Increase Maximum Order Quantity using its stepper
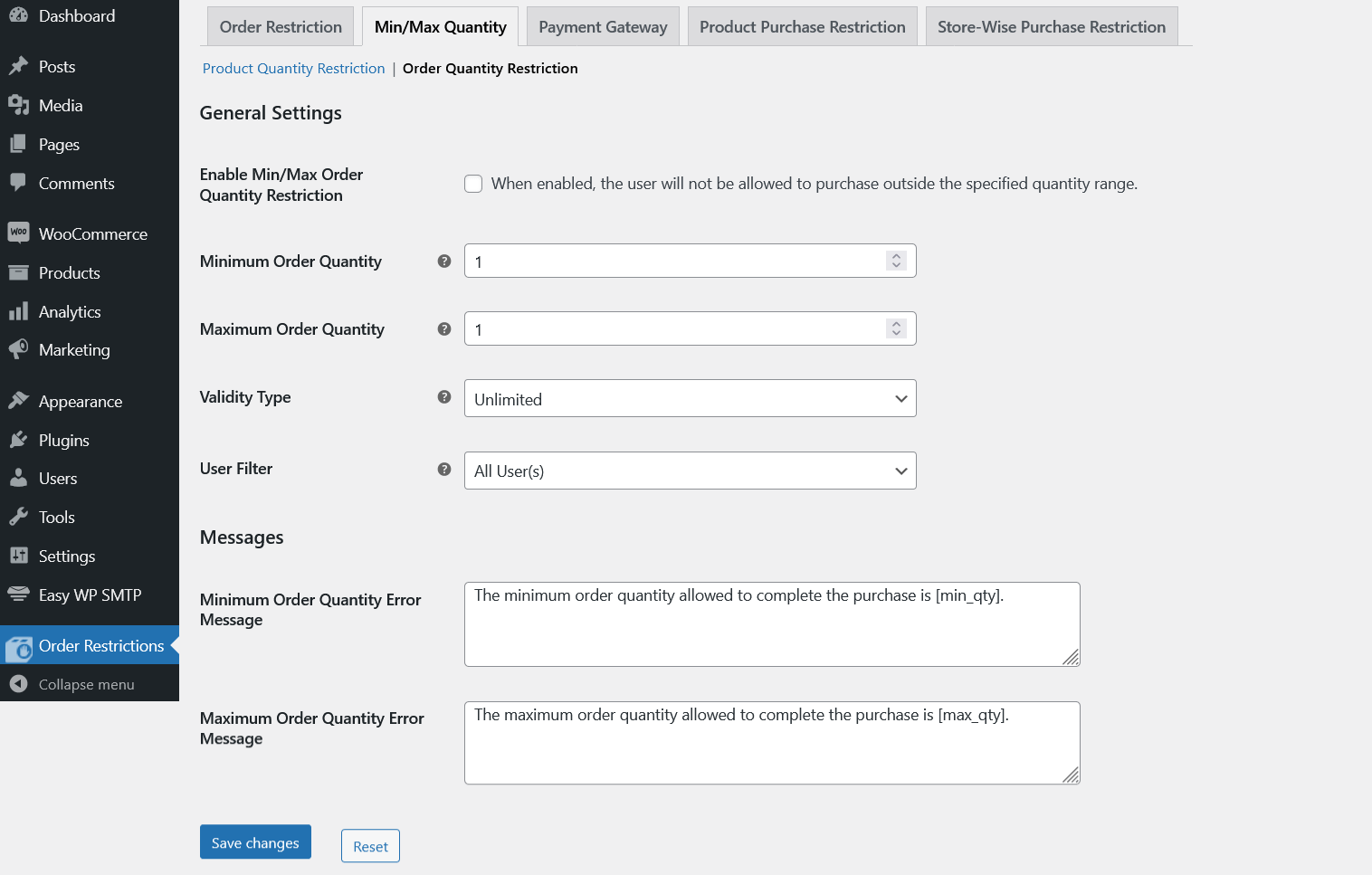The image size is (1372, 875). point(896,324)
